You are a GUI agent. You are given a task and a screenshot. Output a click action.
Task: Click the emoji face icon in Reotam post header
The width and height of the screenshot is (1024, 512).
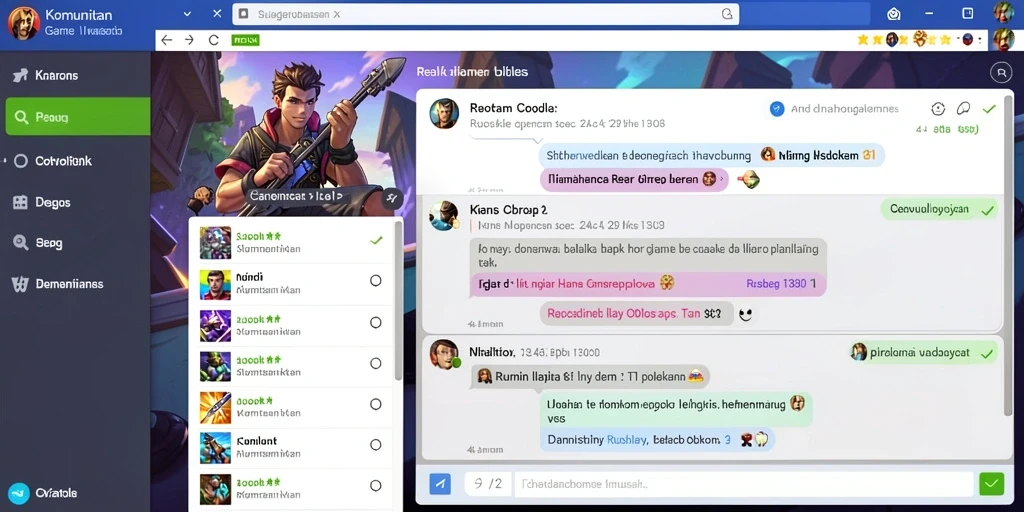pyautogui.click(x=938, y=109)
